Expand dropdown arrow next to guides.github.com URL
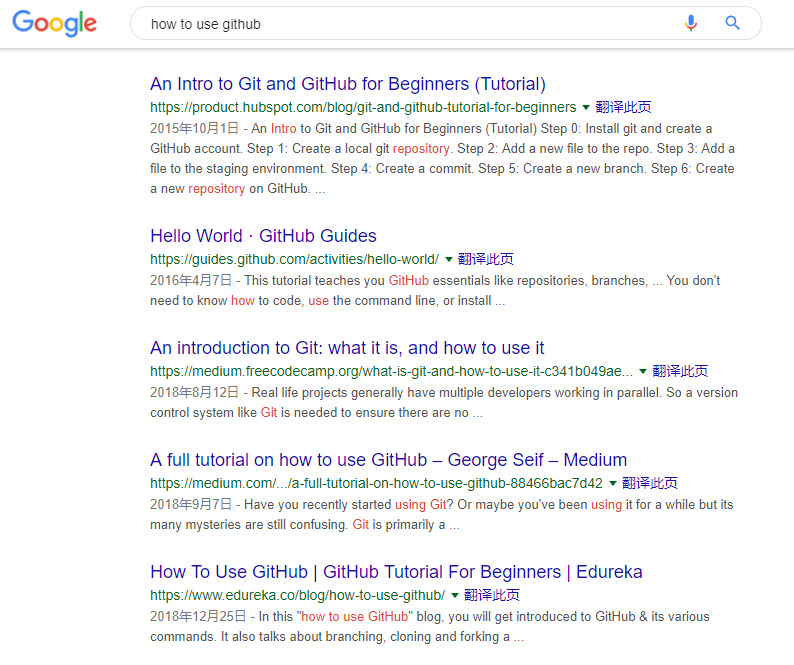Image resolution: width=794 pixels, height=665 pixels. tap(449, 259)
